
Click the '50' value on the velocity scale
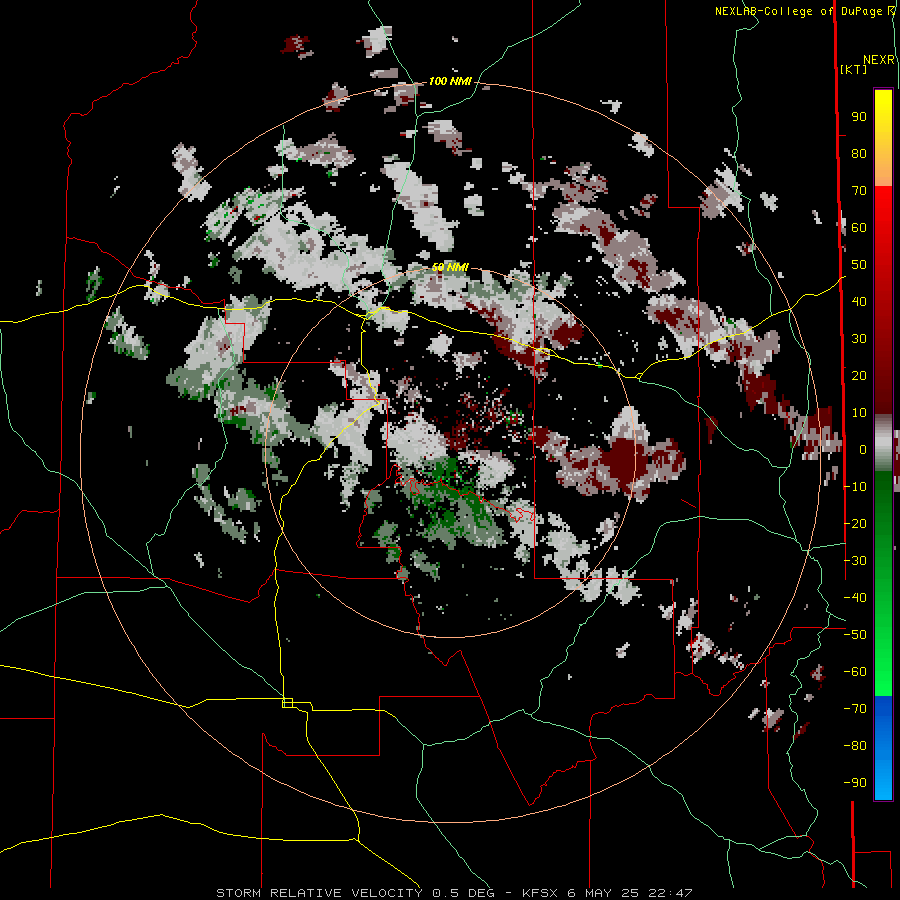point(859,265)
